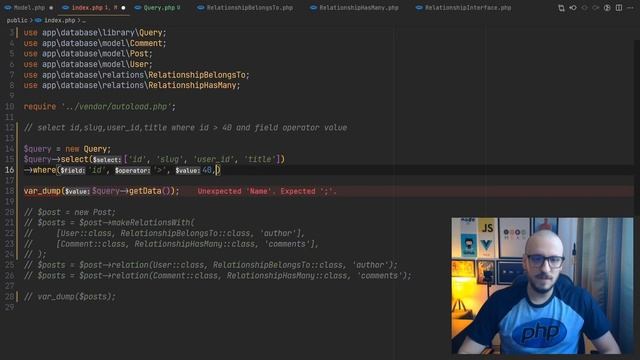Click 'var_dump' on line 18
Viewport: 640px width, 360px height.
42,191
